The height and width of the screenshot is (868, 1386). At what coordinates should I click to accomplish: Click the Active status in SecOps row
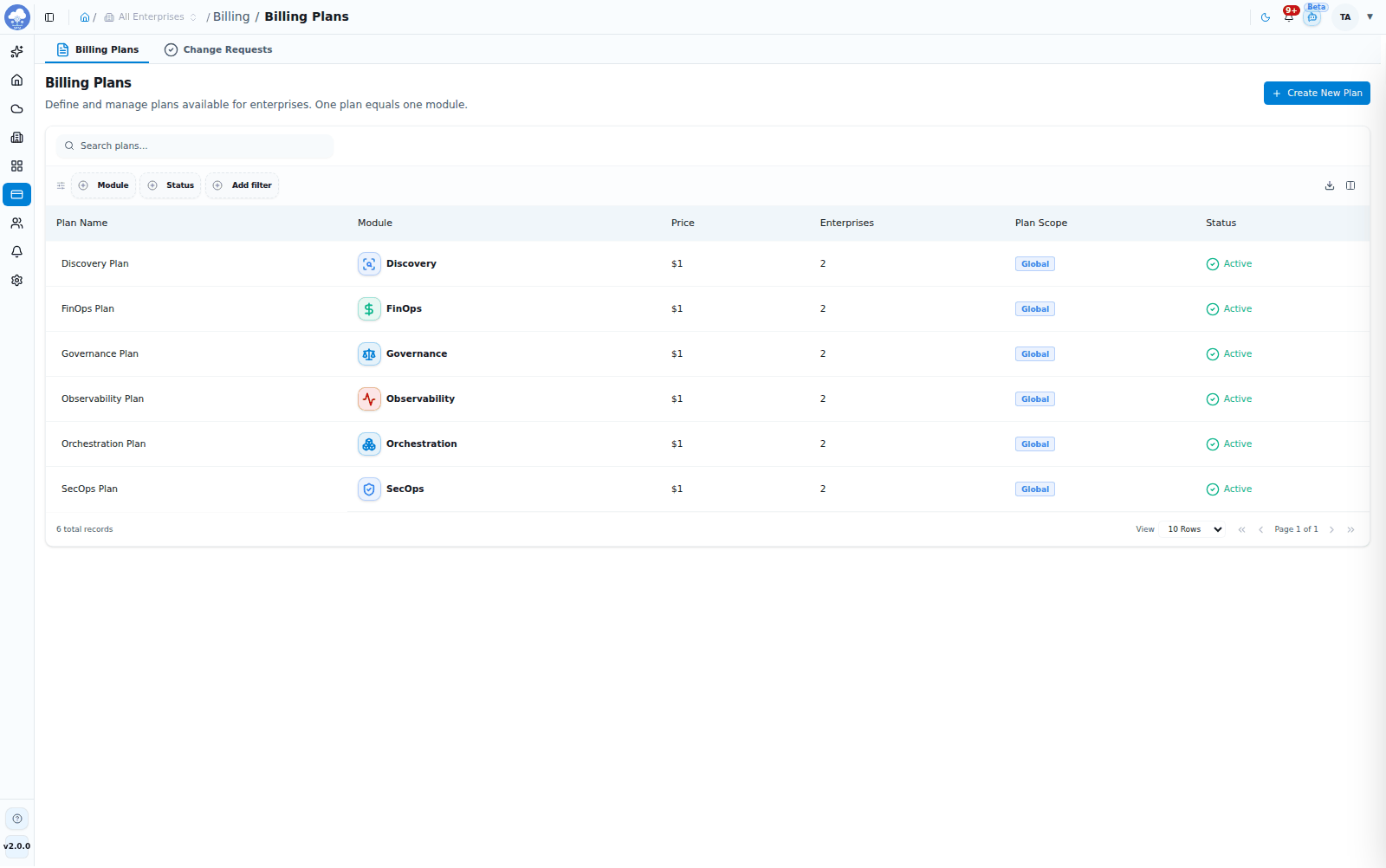click(1229, 489)
